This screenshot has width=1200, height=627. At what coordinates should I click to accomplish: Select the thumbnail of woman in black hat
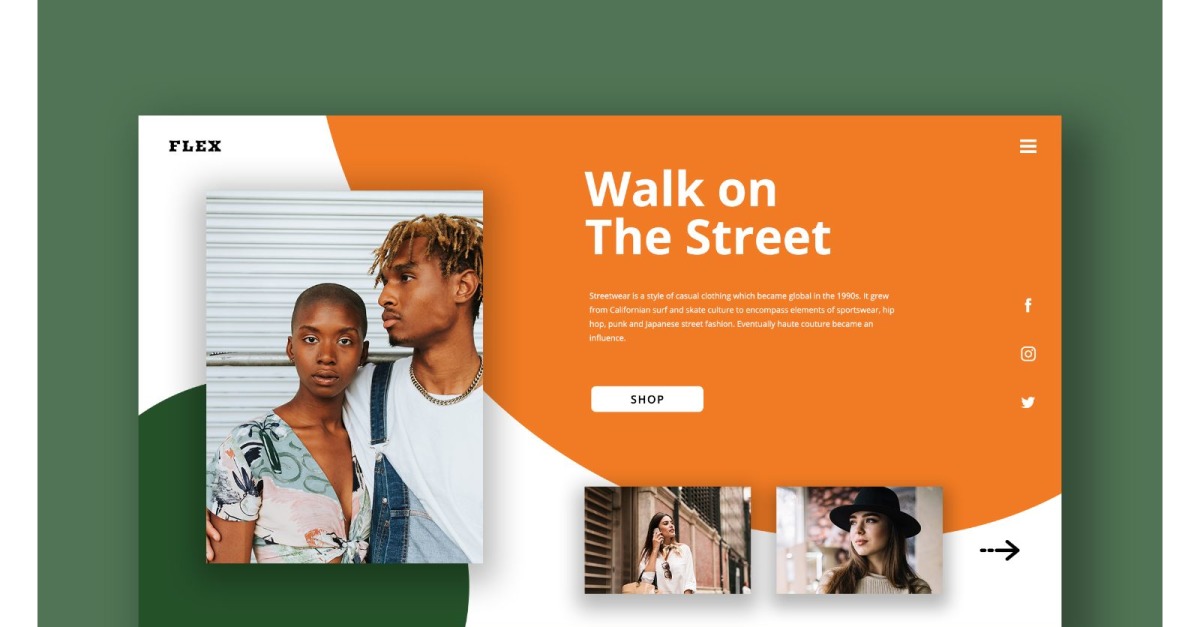coord(860,540)
